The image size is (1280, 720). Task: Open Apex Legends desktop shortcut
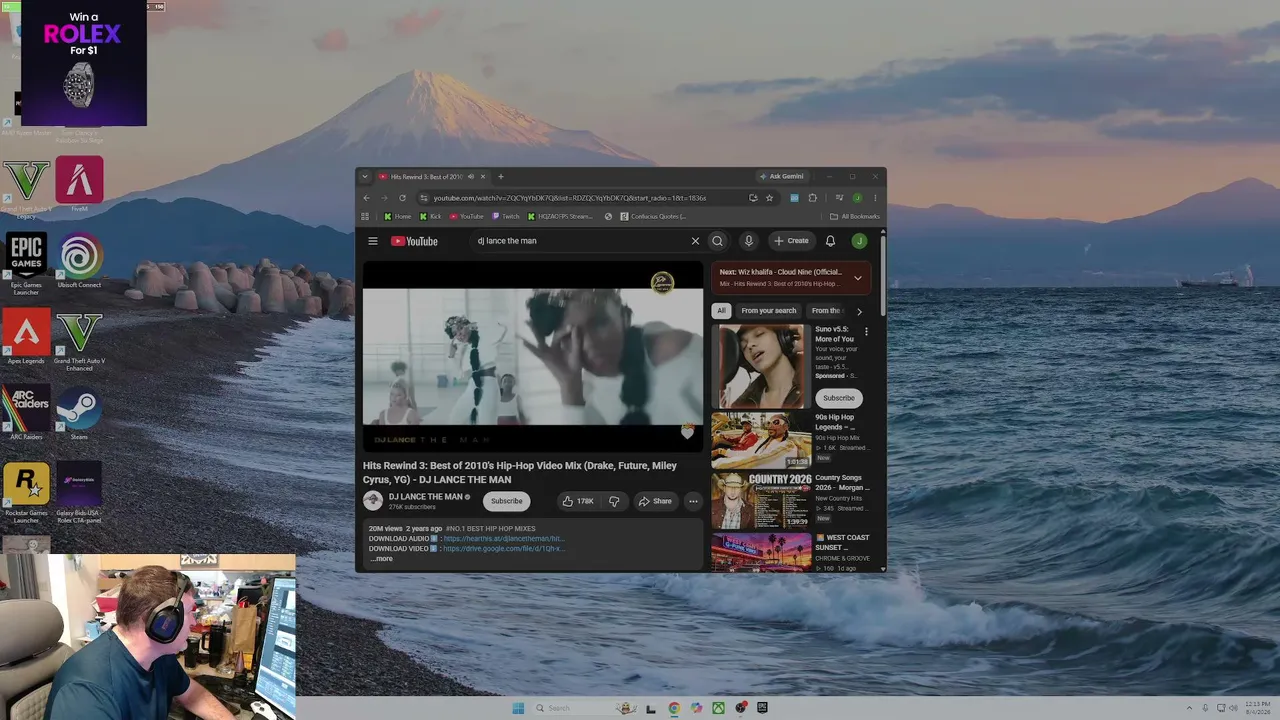coord(26,337)
